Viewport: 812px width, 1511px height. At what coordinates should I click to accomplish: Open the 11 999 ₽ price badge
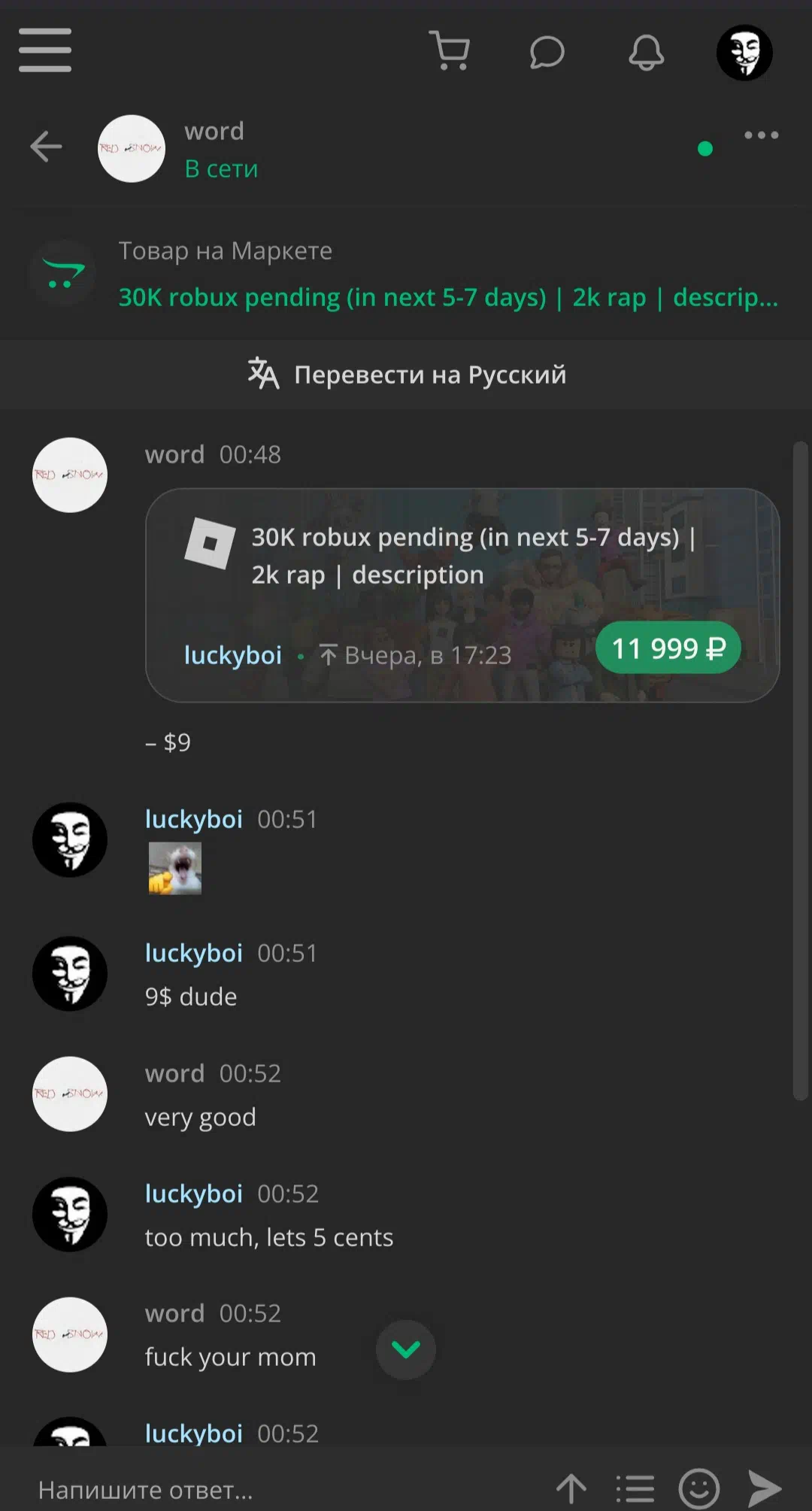point(668,648)
